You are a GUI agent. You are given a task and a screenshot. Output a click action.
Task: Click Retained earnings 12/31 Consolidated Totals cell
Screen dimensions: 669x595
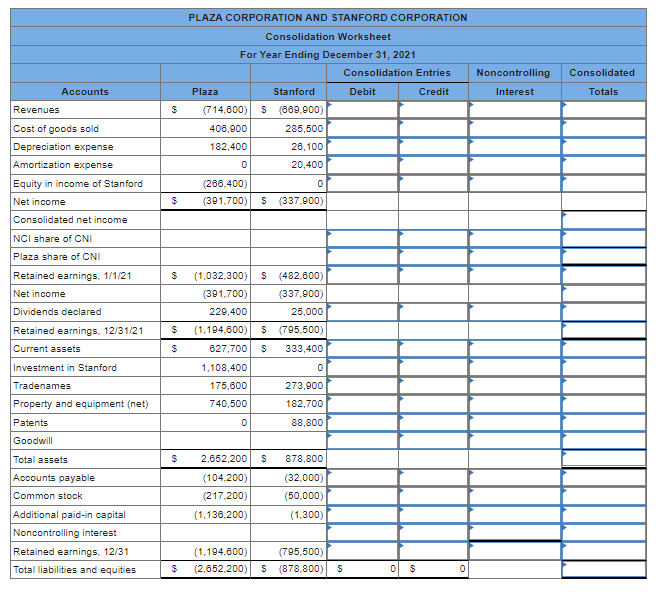(x=604, y=551)
